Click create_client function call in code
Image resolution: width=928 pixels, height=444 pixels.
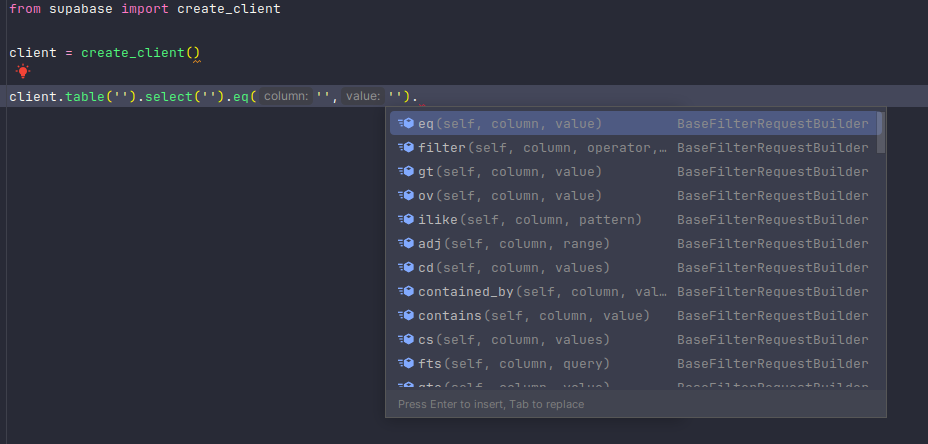[x=133, y=53]
